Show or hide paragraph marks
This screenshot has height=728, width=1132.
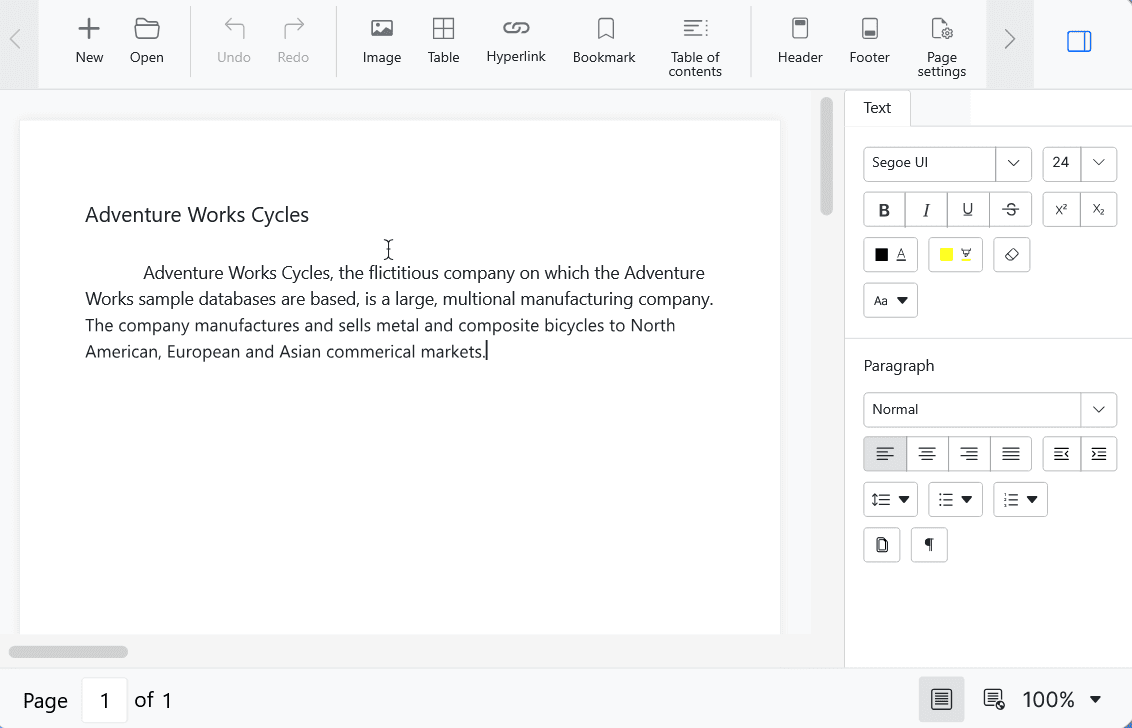pos(929,545)
